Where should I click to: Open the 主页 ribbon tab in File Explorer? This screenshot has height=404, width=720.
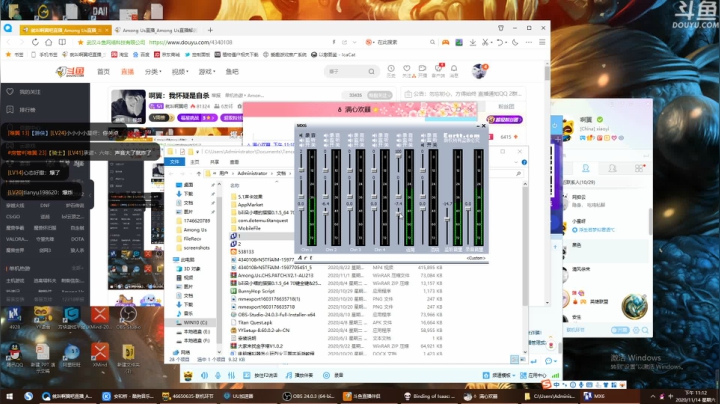coord(195,162)
